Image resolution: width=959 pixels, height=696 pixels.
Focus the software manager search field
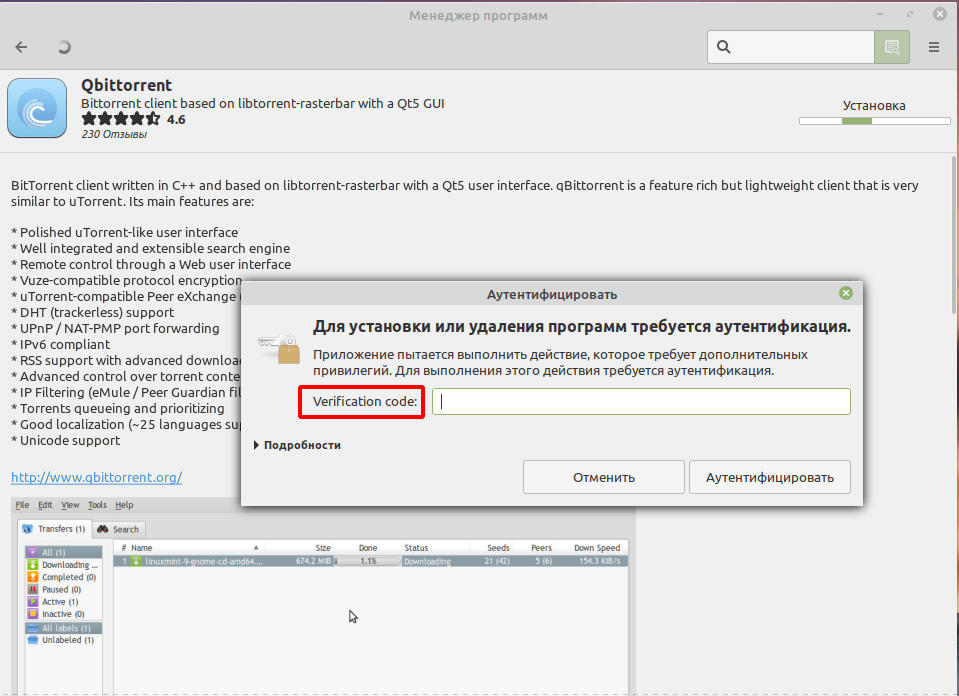791,47
